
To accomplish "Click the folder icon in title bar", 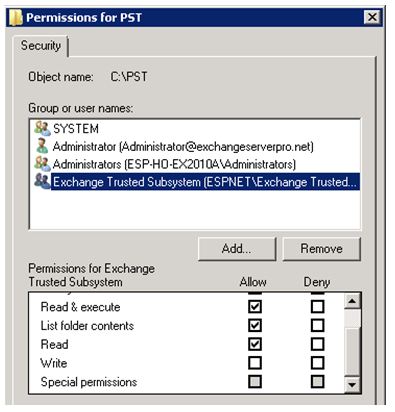I will (15, 17).
